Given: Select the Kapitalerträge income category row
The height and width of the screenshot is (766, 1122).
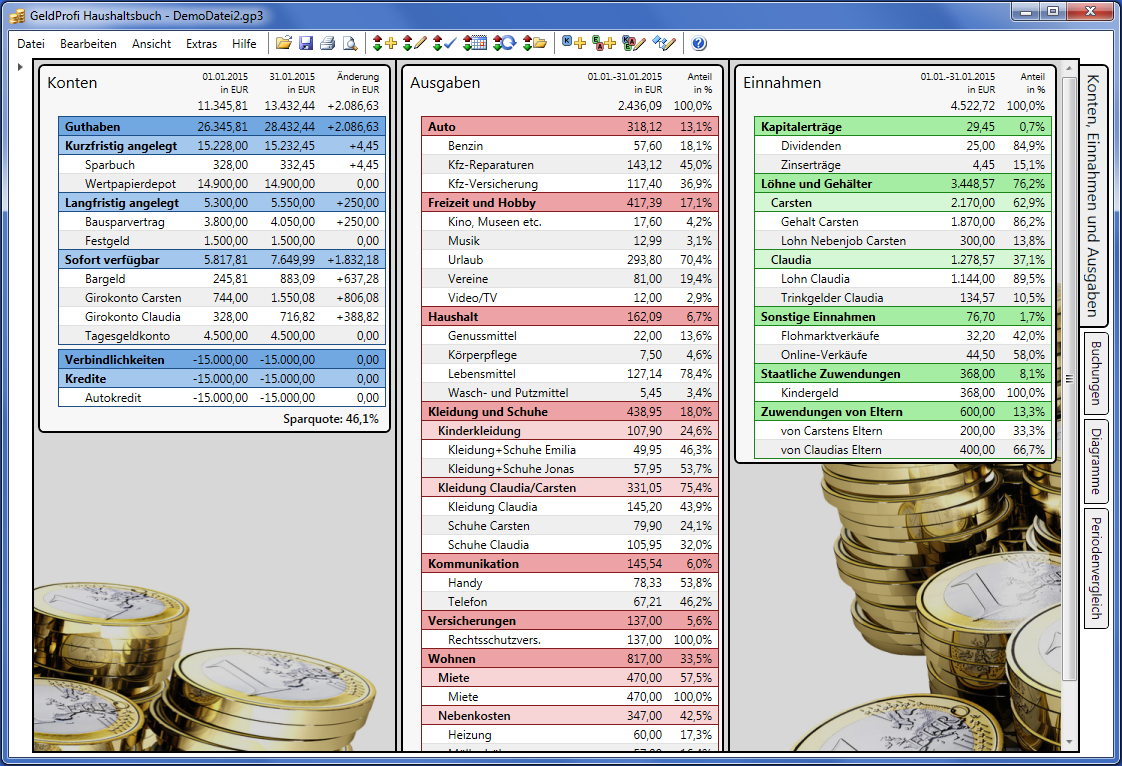Looking at the screenshot, I should pos(903,127).
